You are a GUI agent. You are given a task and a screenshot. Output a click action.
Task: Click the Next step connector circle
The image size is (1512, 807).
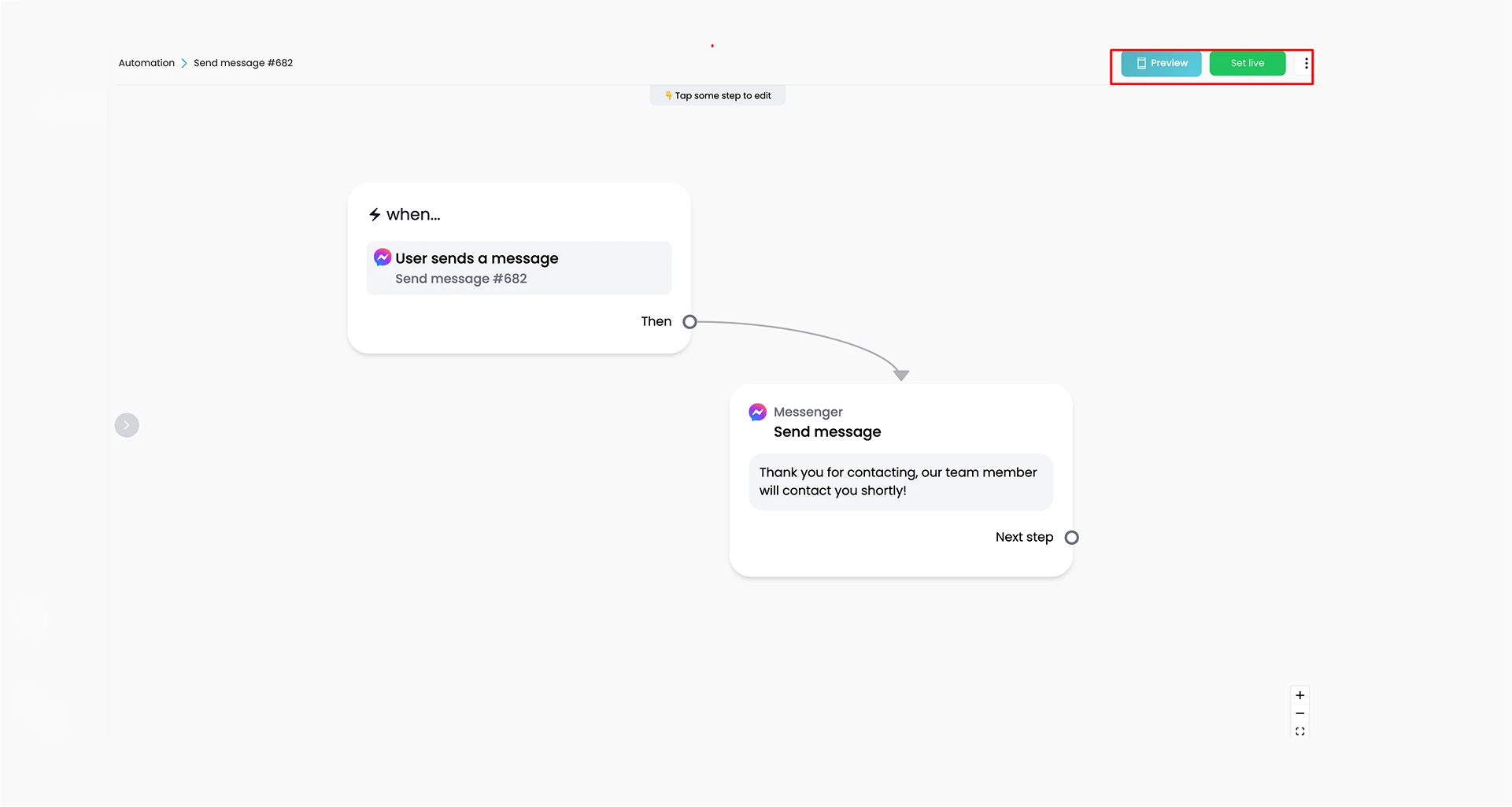[1071, 538]
